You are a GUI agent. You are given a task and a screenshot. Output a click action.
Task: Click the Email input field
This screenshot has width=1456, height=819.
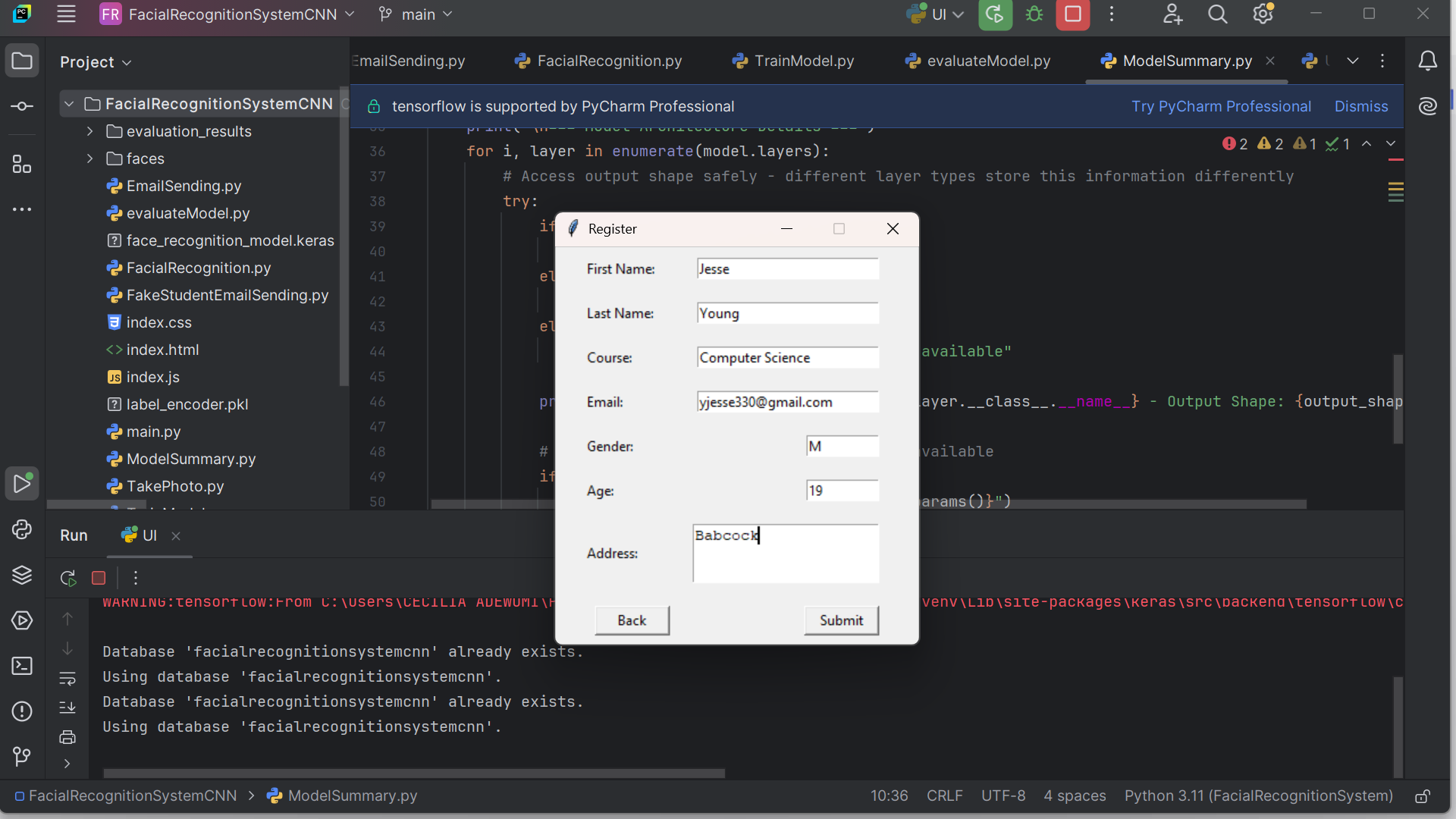[787, 402]
